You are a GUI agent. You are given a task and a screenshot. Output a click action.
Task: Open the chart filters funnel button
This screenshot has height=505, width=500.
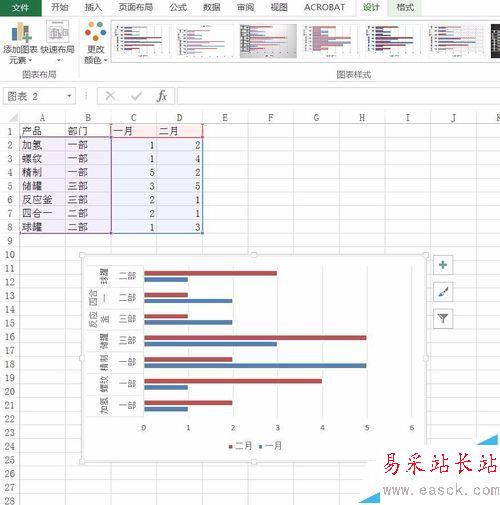point(443,319)
